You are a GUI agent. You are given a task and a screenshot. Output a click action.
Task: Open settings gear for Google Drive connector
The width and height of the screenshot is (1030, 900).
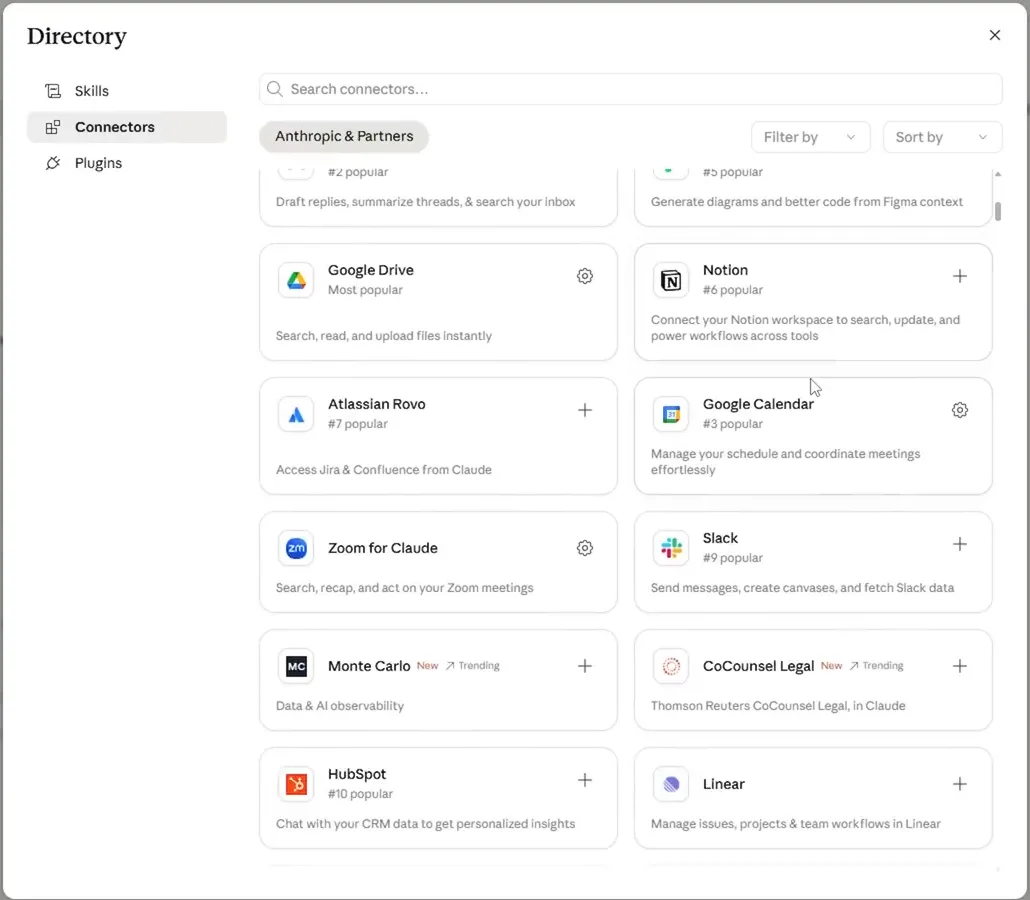pos(585,276)
